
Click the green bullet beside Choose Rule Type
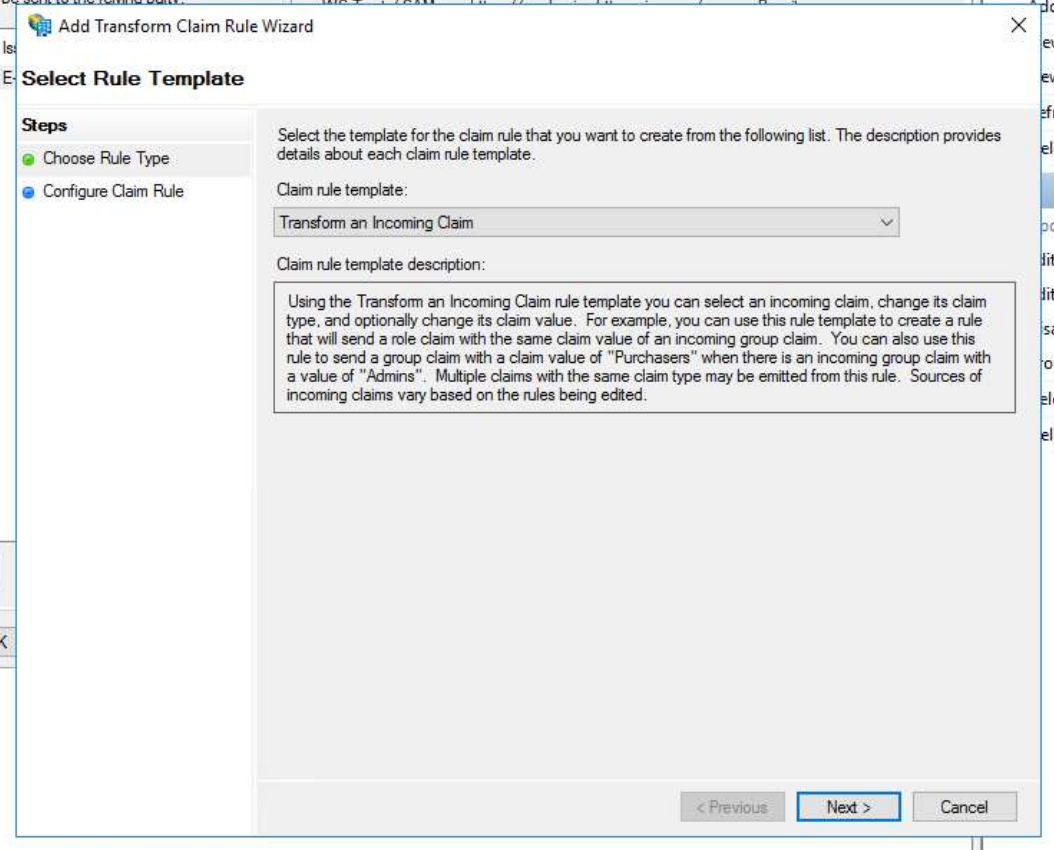(30, 159)
